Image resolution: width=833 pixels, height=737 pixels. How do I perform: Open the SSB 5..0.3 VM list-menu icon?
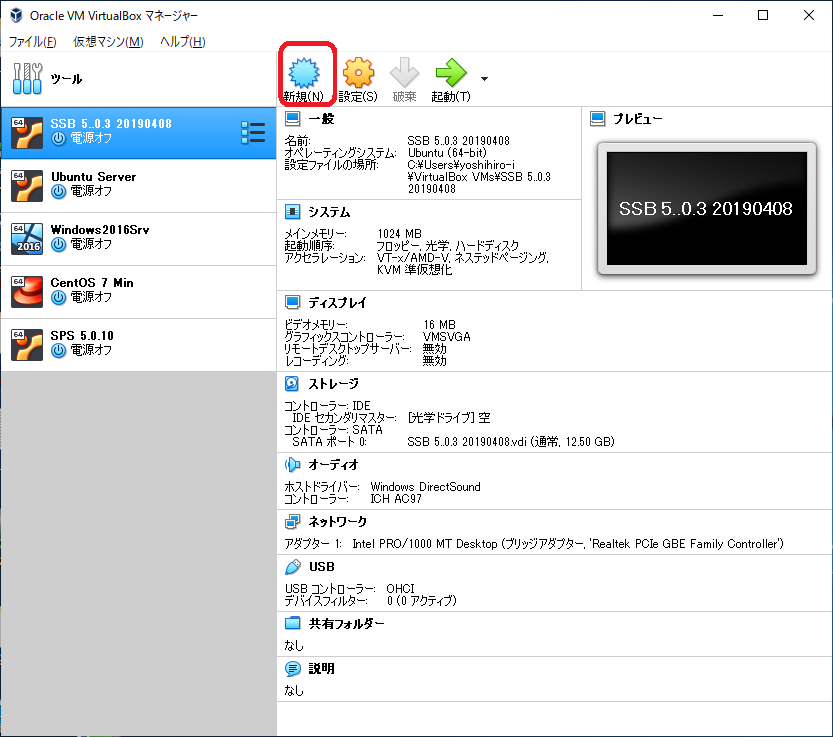click(x=253, y=133)
